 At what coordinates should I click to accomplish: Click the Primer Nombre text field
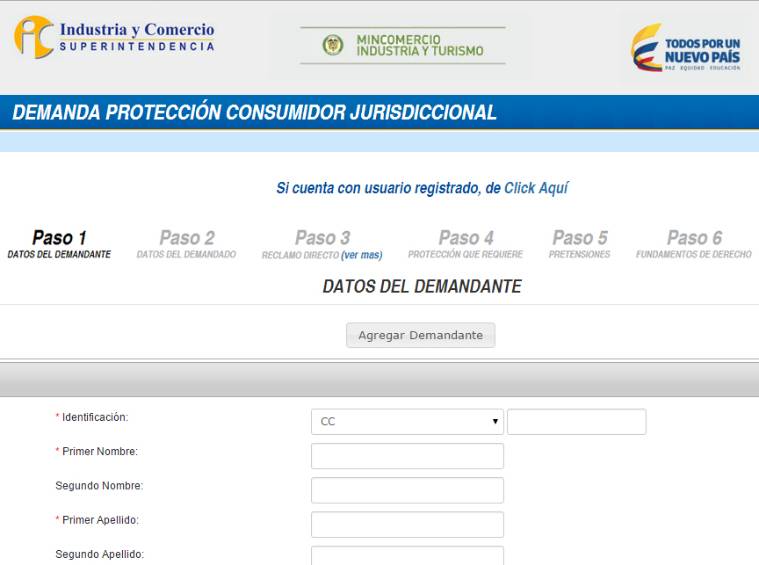click(407, 456)
